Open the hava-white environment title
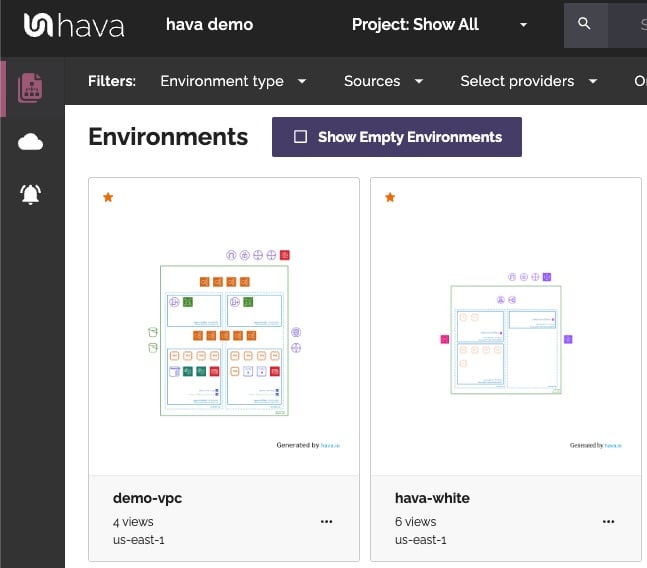 (433, 498)
